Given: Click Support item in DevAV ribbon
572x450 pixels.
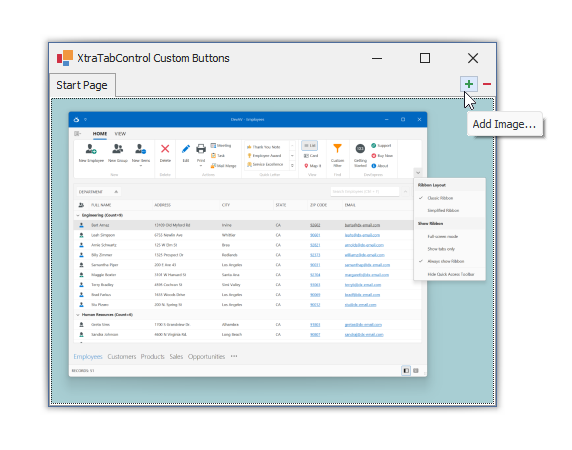Looking at the screenshot, I should point(381,146).
